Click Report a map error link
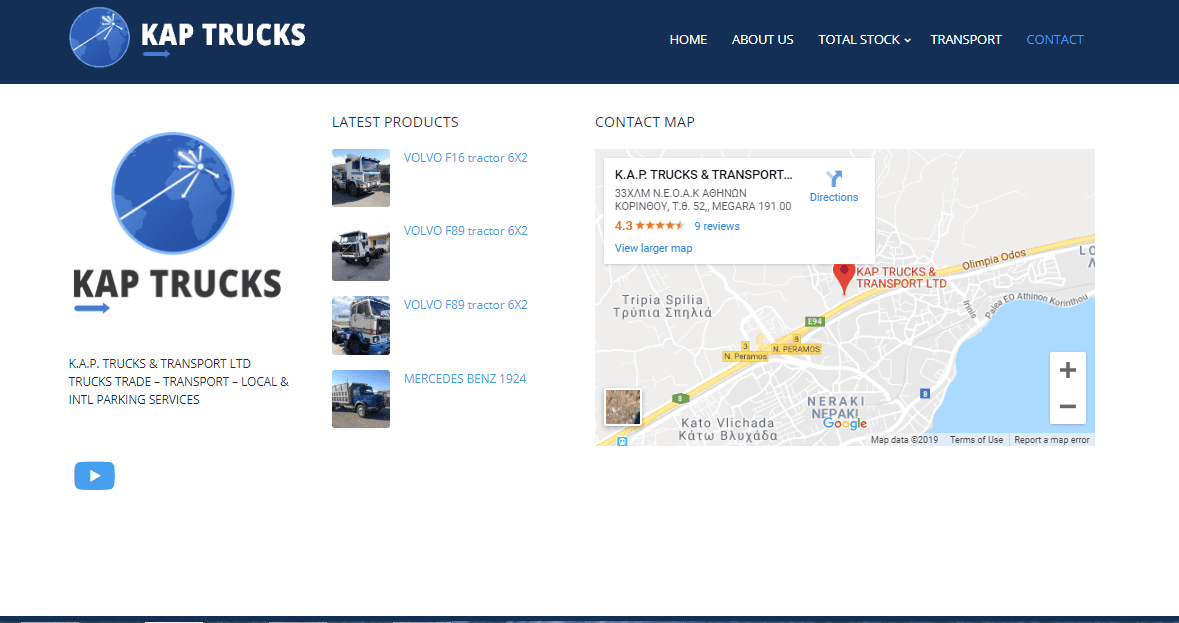 (1051, 440)
